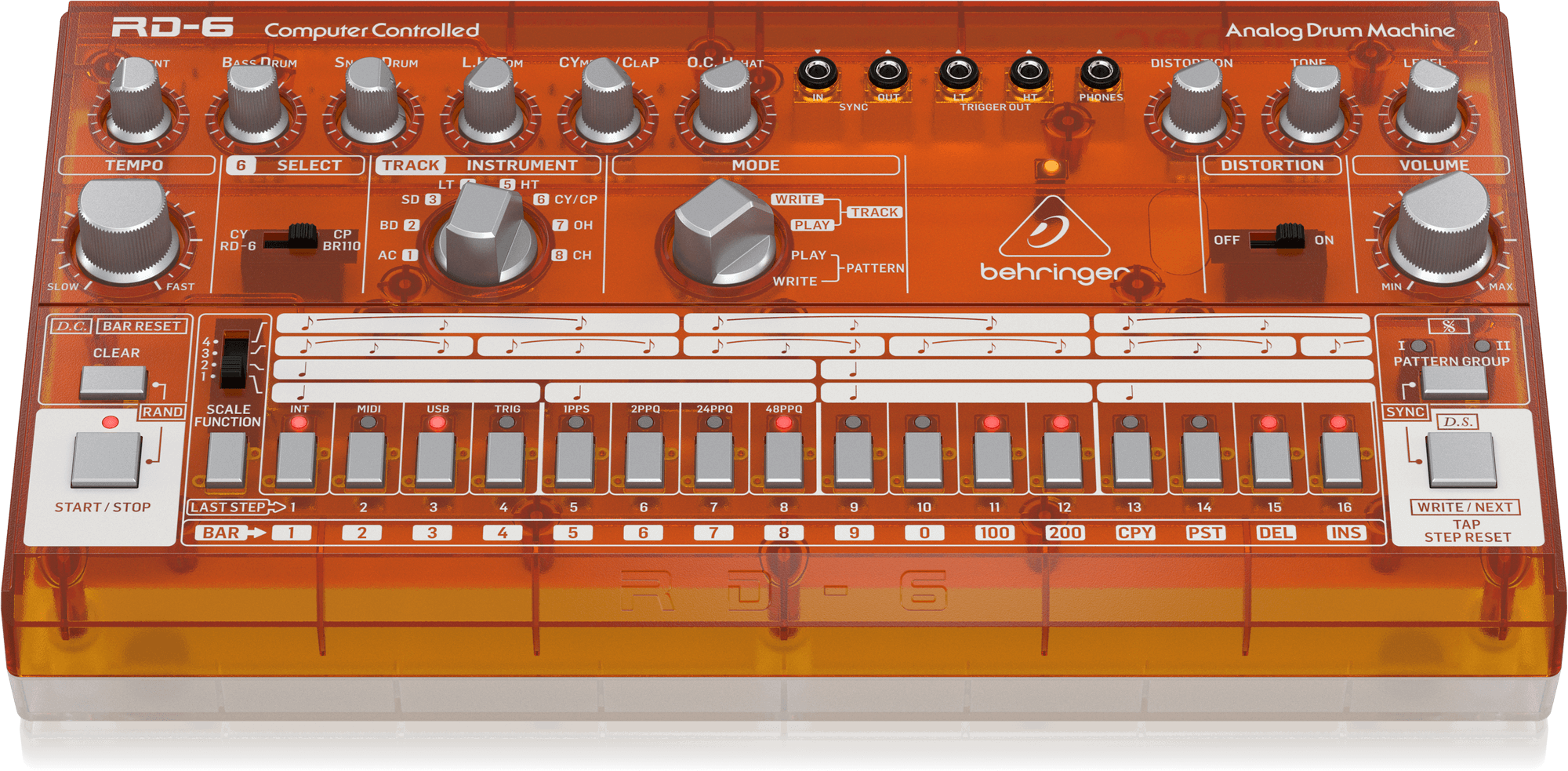The height and width of the screenshot is (771, 1568).
Task: Click pattern group I LED
Action: click(x=1418, y=346)
